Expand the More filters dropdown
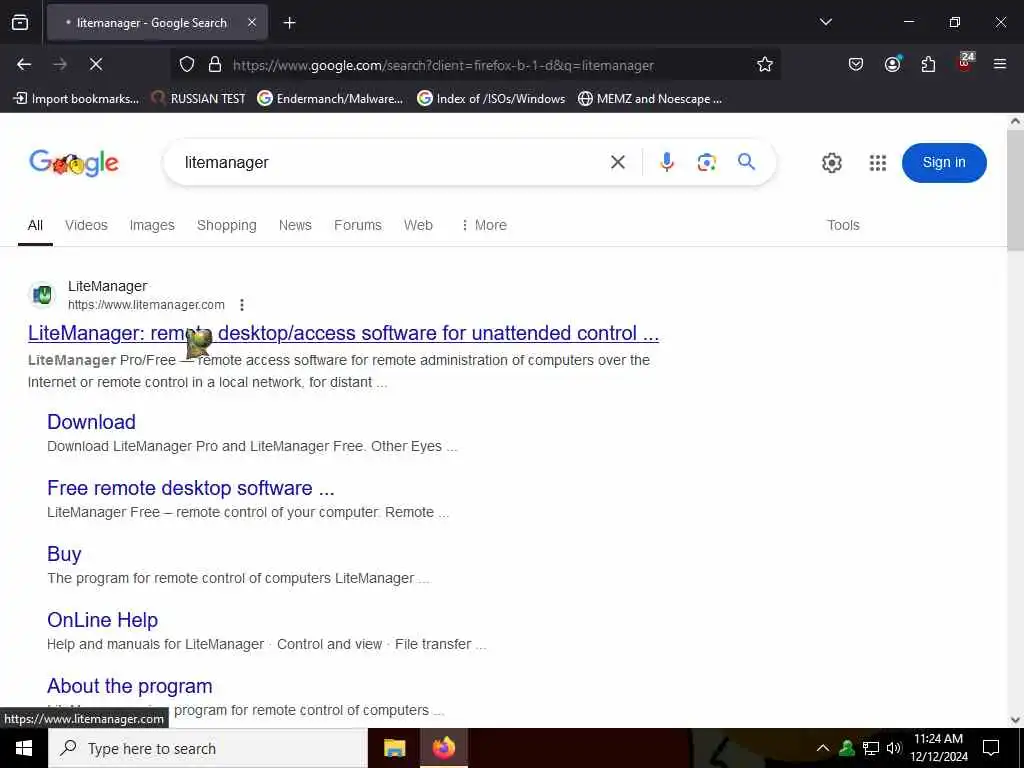Screen dimensions: 1024x768 pyautogui.click(x=483, y=225)
